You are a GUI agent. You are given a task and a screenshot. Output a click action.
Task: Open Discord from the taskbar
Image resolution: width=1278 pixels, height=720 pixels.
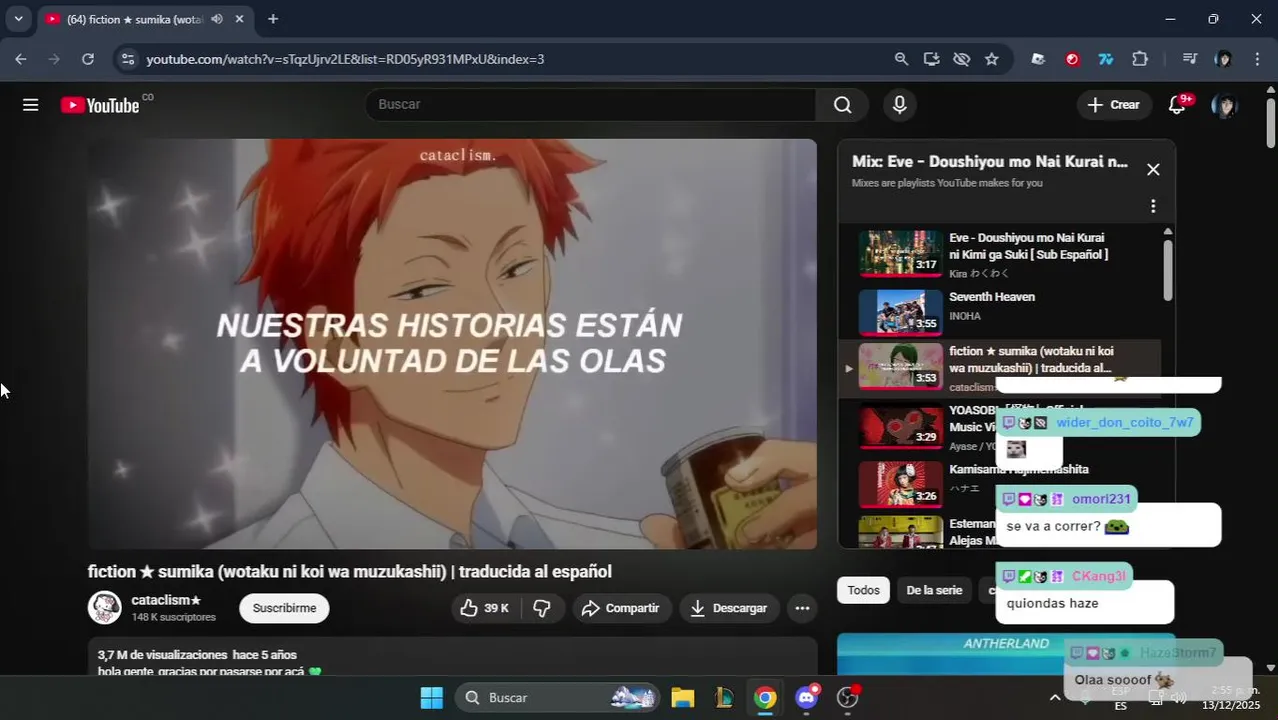(806, 698)
